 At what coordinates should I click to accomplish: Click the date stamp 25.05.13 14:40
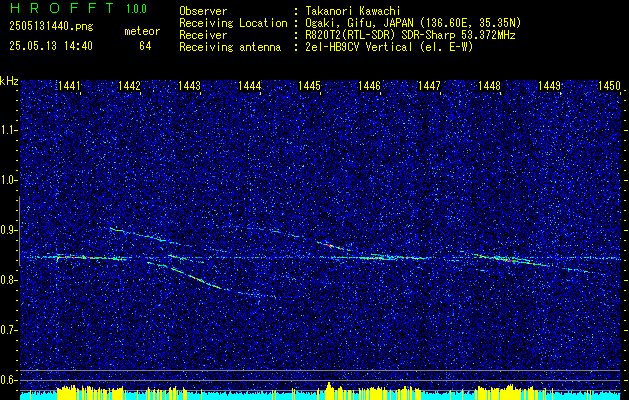(51, 46)
